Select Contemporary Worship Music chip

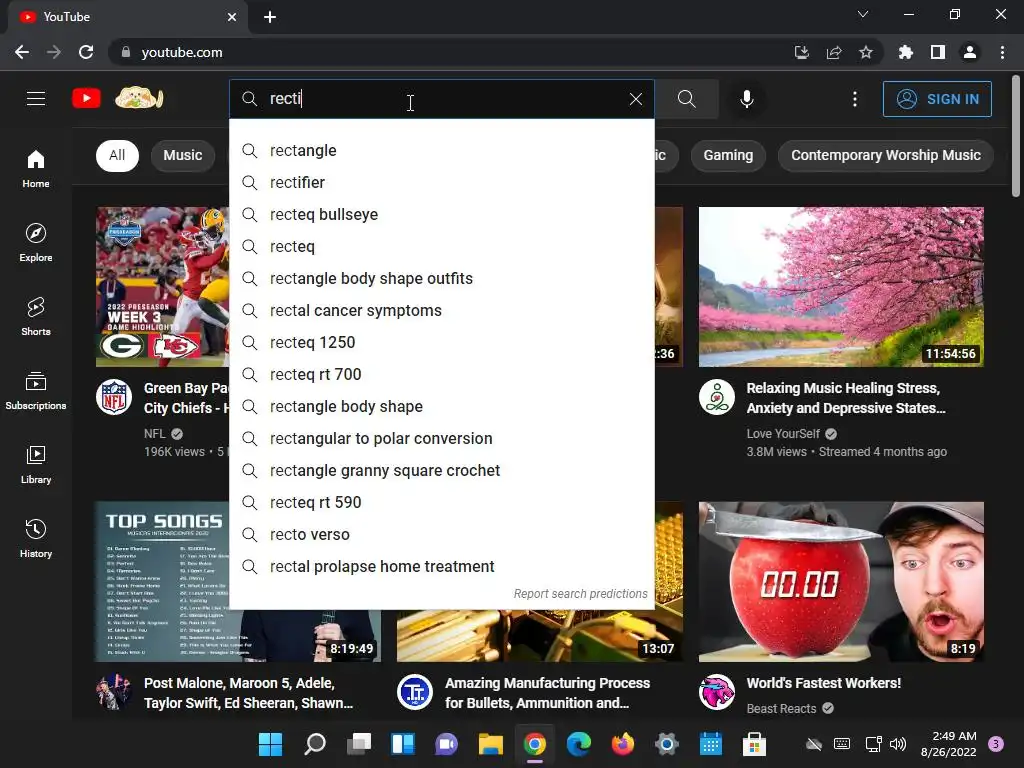[886, 155]
